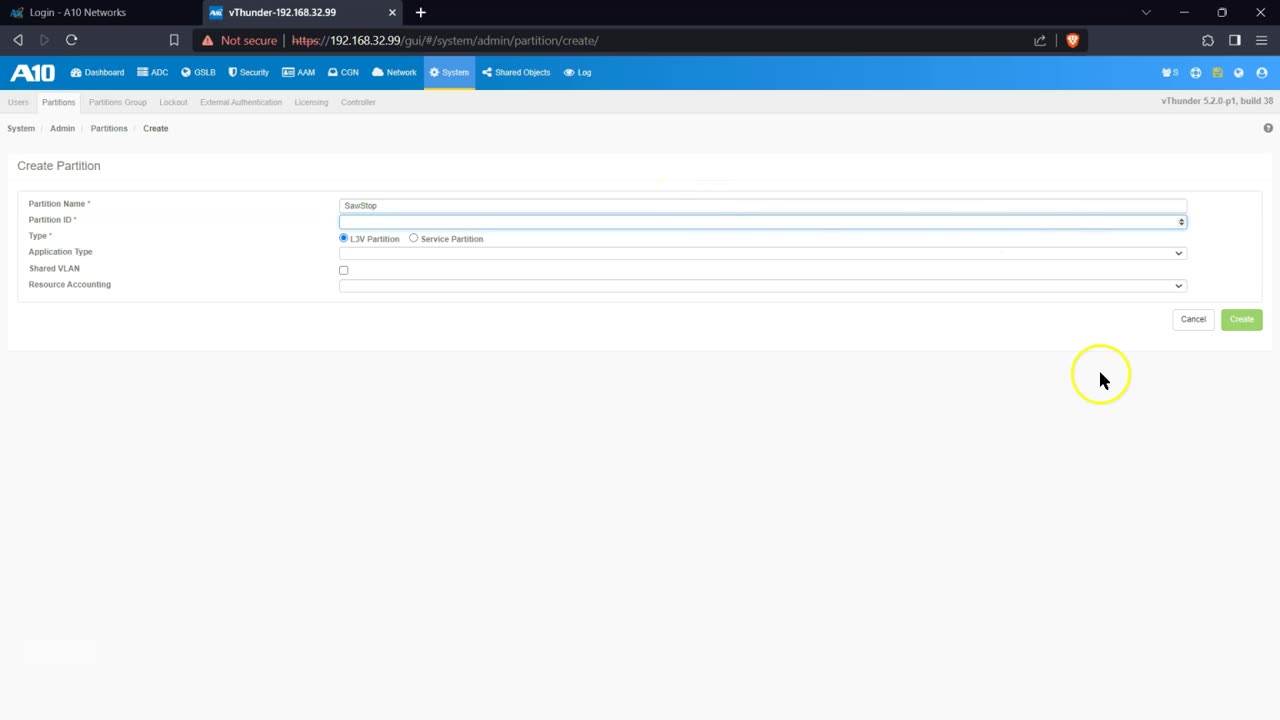The image size is (1280, 720).
Task: Click the share icon in the address bar
Action: [1040, 41]
